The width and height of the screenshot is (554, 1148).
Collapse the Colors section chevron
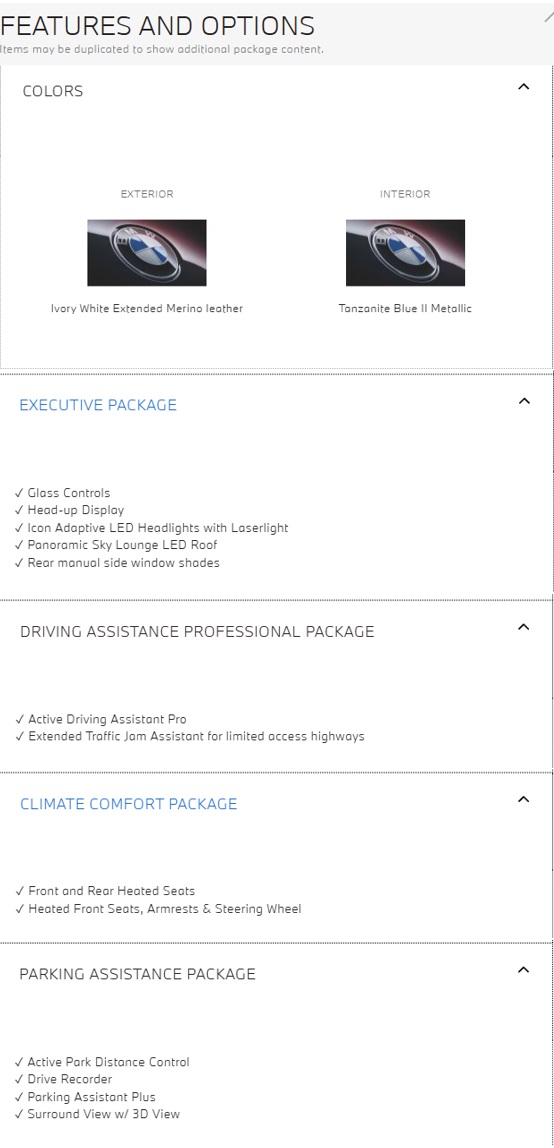coord(523,86)
